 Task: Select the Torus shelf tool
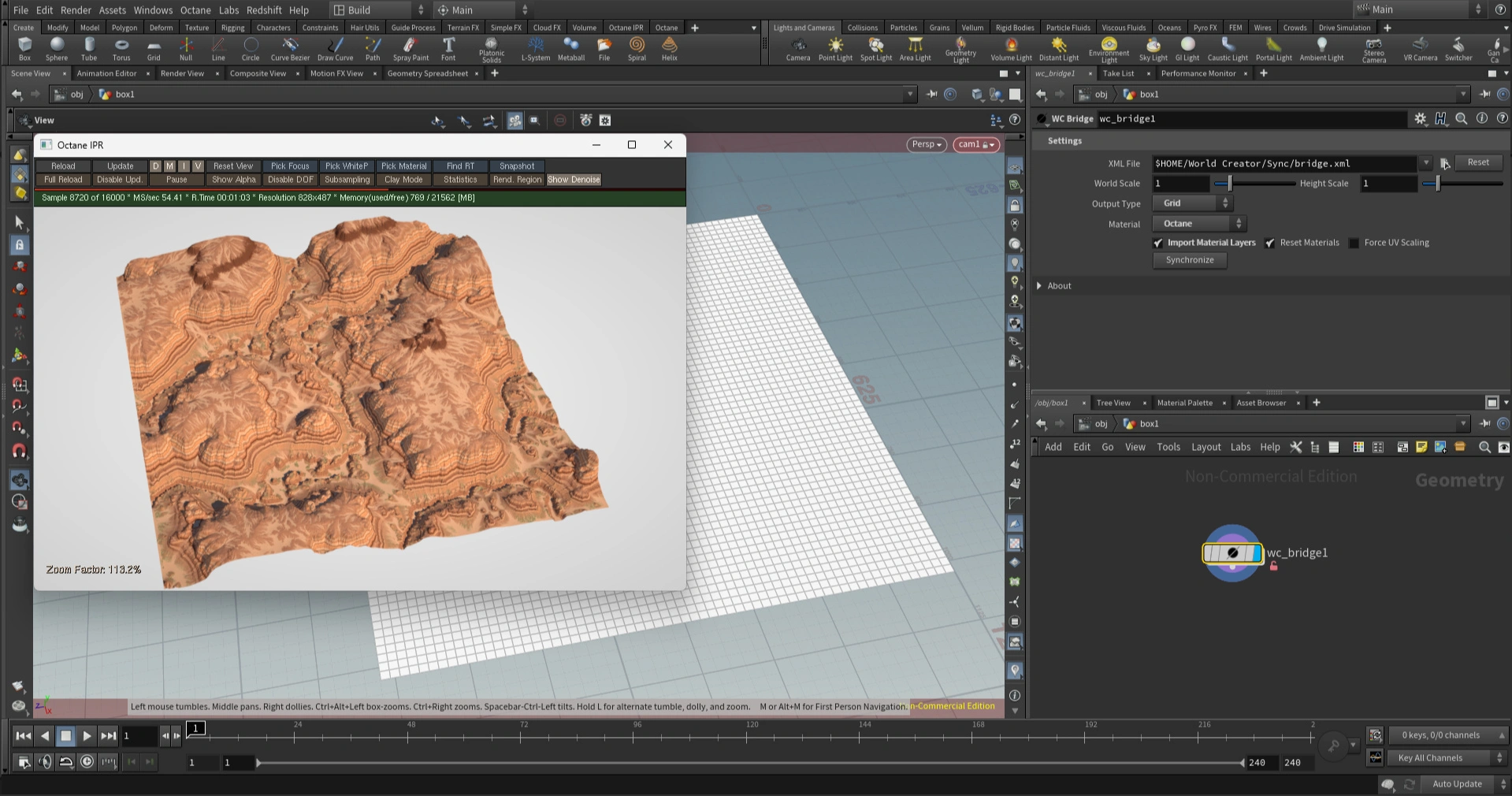(x=121, y=49)
